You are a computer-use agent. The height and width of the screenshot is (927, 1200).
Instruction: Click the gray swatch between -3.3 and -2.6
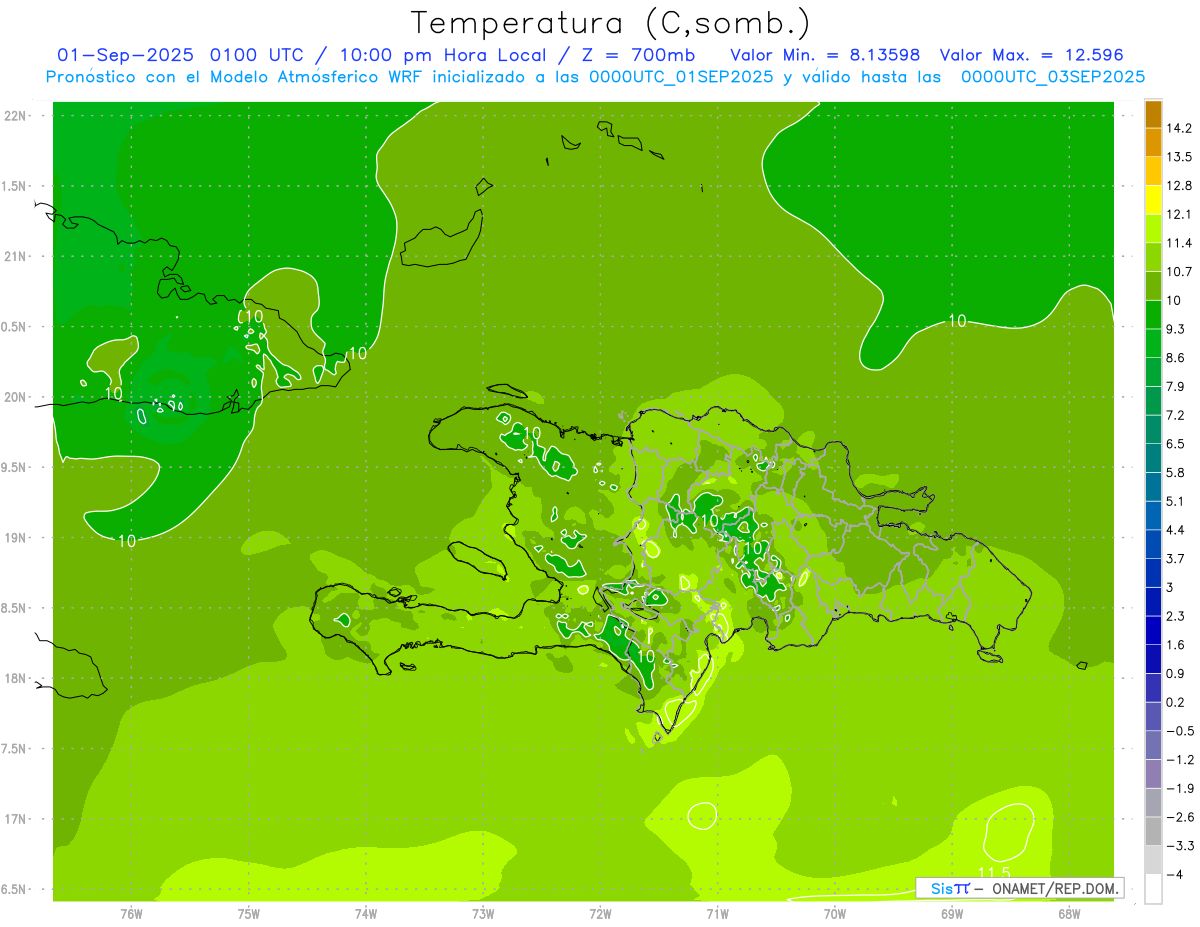pos(1153,830)
